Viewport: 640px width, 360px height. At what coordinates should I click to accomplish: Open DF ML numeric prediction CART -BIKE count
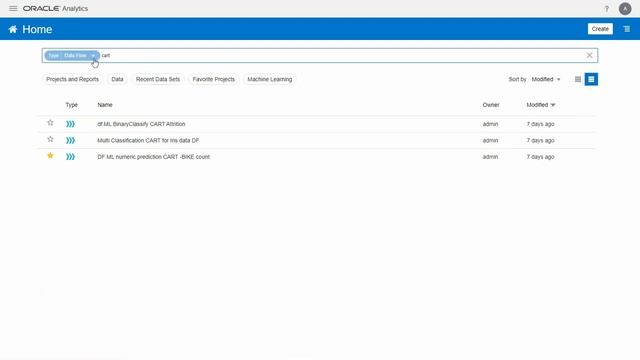(153, 157)
